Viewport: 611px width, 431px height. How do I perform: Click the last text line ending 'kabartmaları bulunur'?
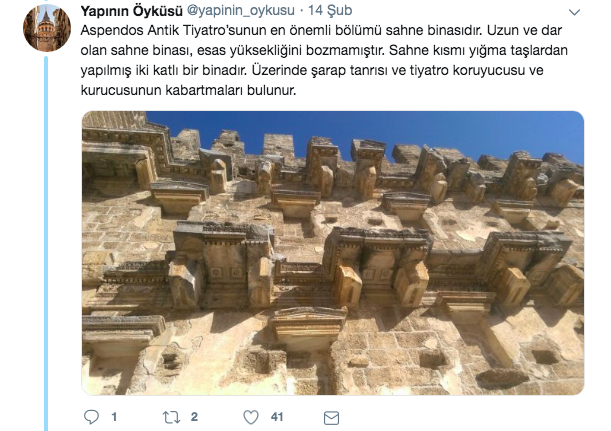pyautogui.click(x=188, y=90)
